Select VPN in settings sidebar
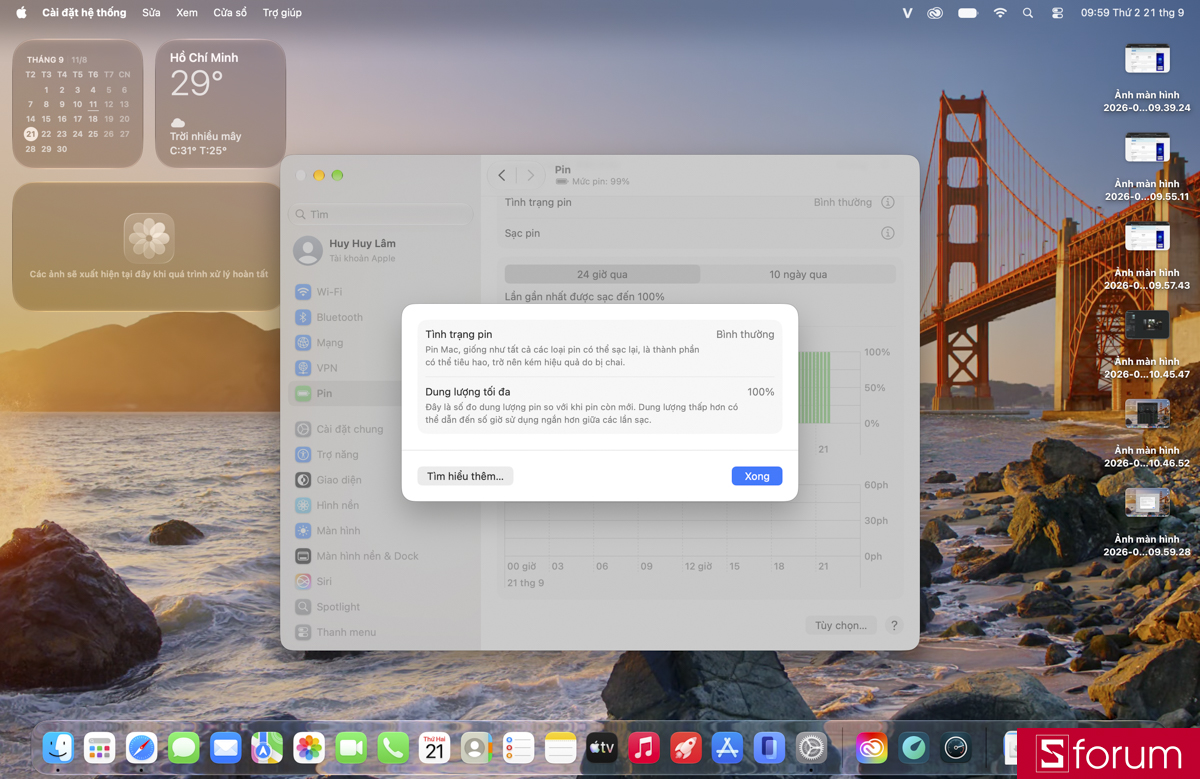 (380, 368)
